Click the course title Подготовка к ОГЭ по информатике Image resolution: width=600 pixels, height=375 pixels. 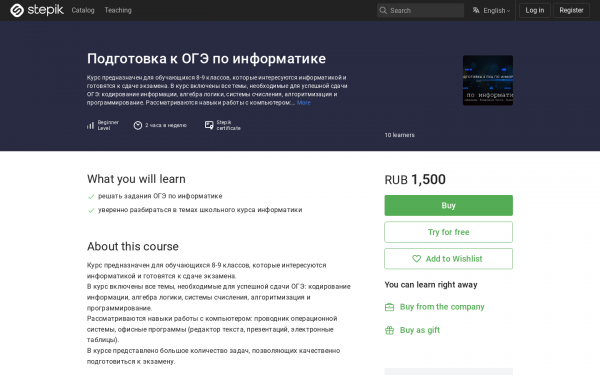click(x=206, y=59)
